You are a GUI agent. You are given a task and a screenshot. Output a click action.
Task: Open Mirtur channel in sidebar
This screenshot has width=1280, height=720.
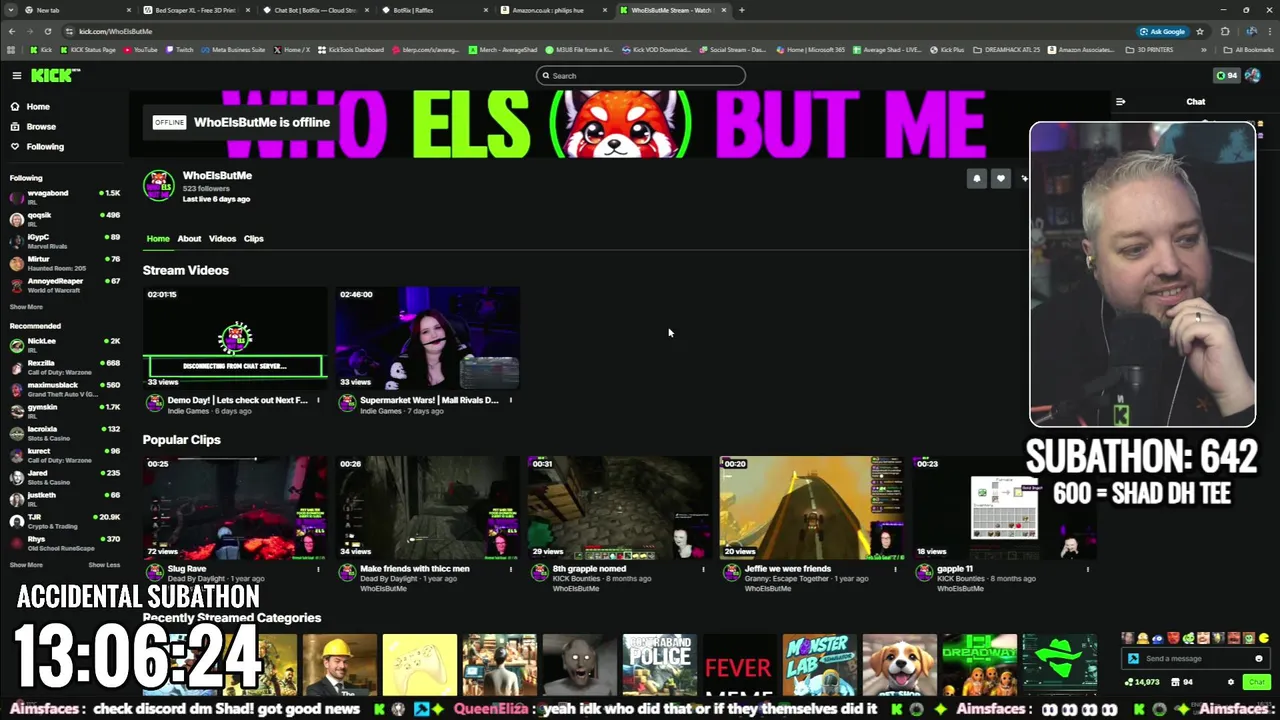64,262
